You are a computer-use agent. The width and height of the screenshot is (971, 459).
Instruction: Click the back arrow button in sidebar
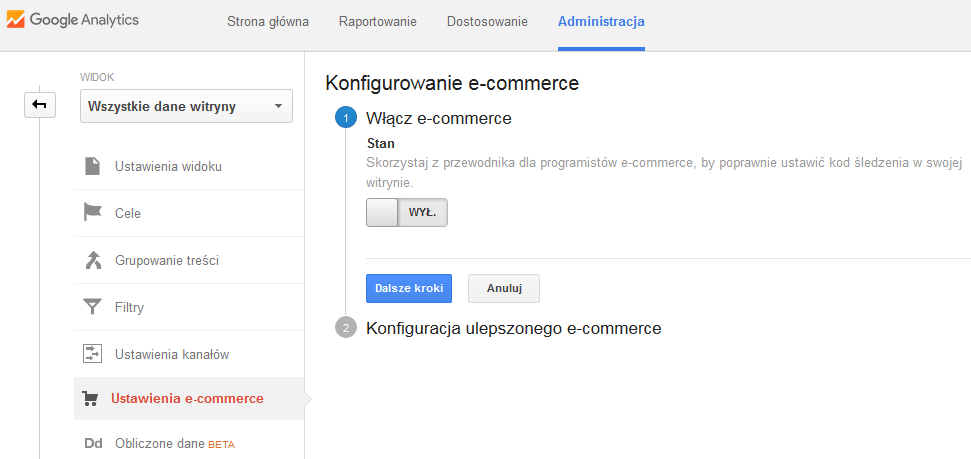[40, 105]
